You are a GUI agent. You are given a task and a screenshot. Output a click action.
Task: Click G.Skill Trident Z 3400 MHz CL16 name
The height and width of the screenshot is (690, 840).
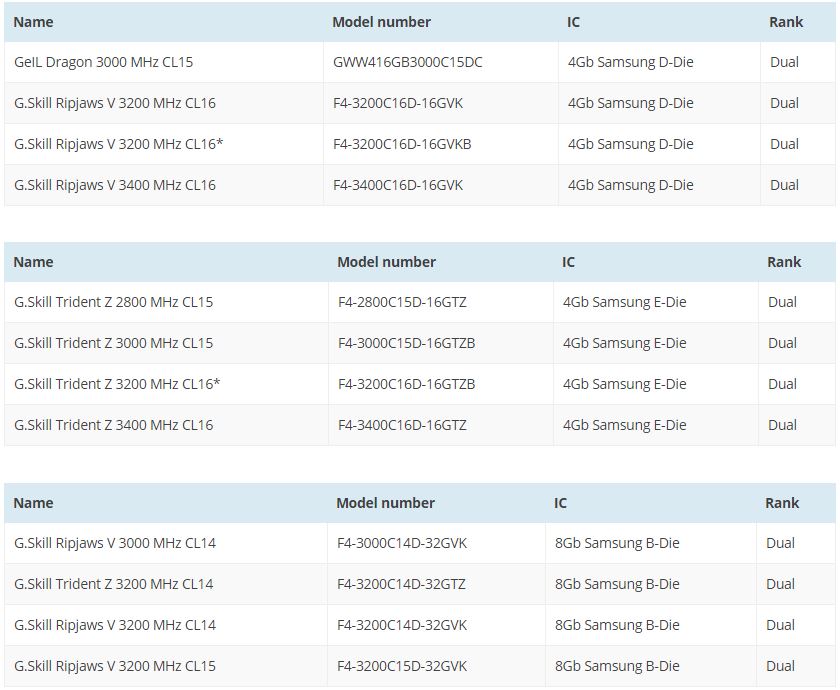(x=113, y=425)
